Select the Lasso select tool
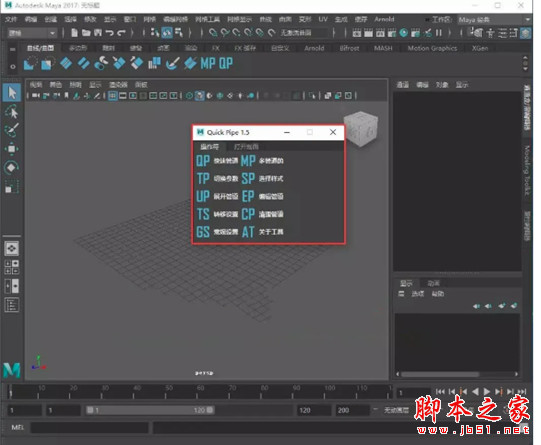The image size is (541, 445). [12, 112]
